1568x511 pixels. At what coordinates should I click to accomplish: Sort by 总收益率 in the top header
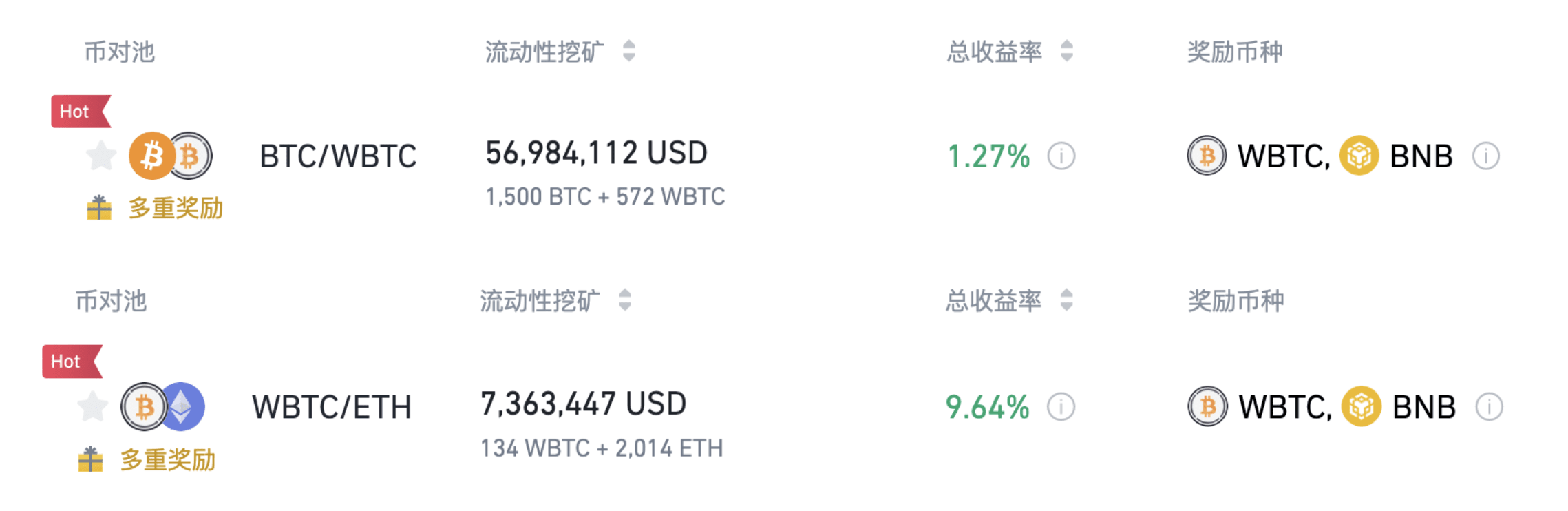(1066, 51)
